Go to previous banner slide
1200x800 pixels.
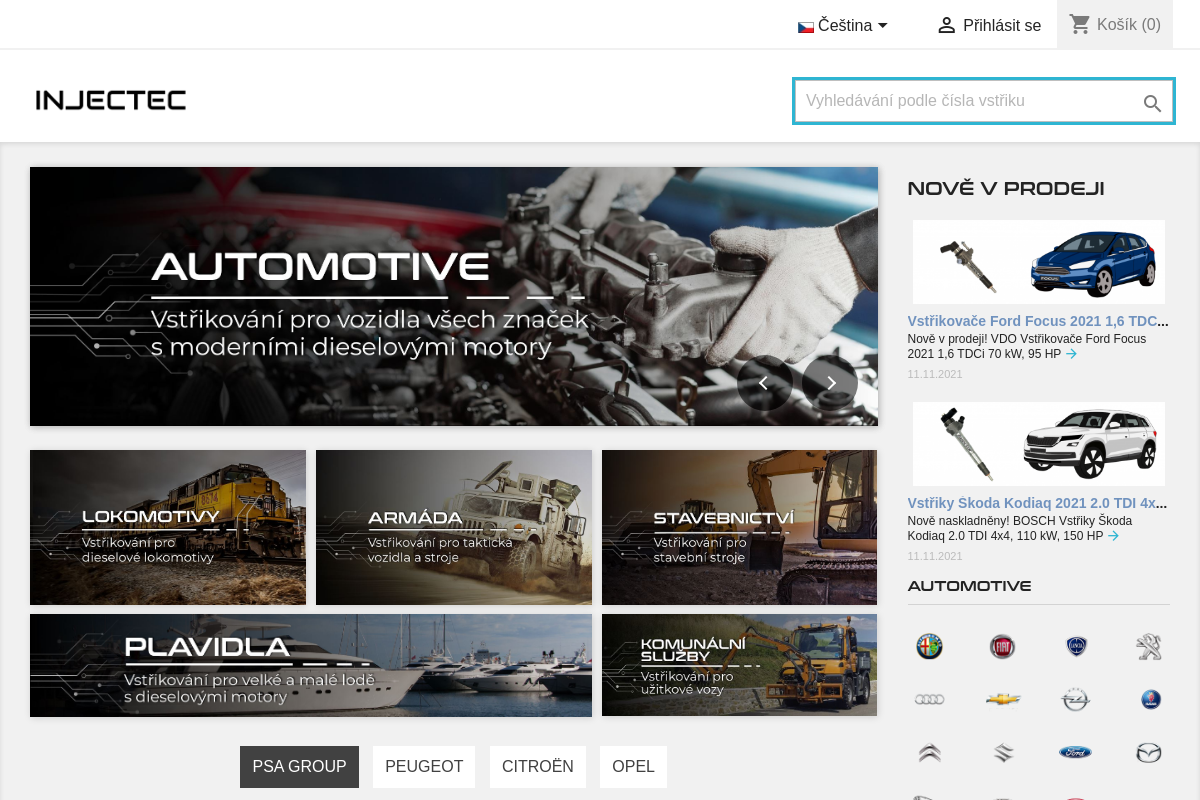pyautogui.click(x=764, y=383)
